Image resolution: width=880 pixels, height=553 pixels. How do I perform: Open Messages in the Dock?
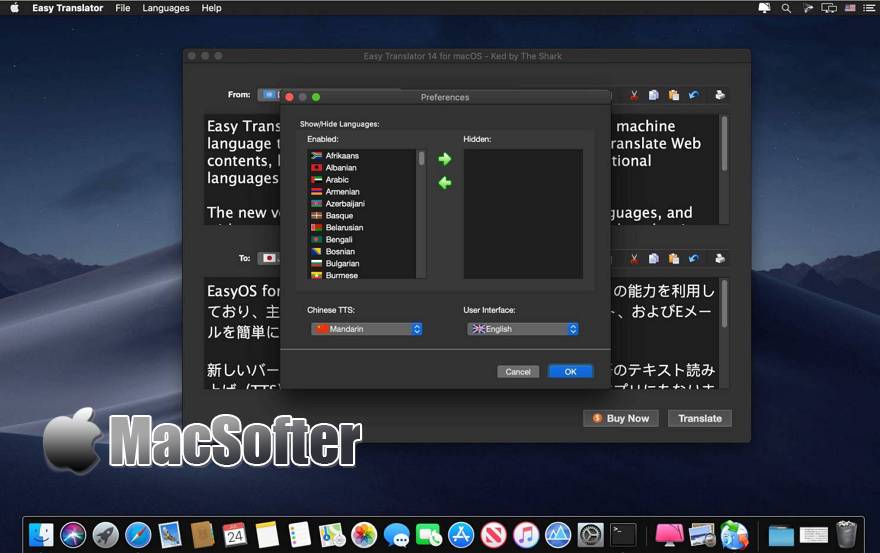pyautogui.click(x=396, y=534)
